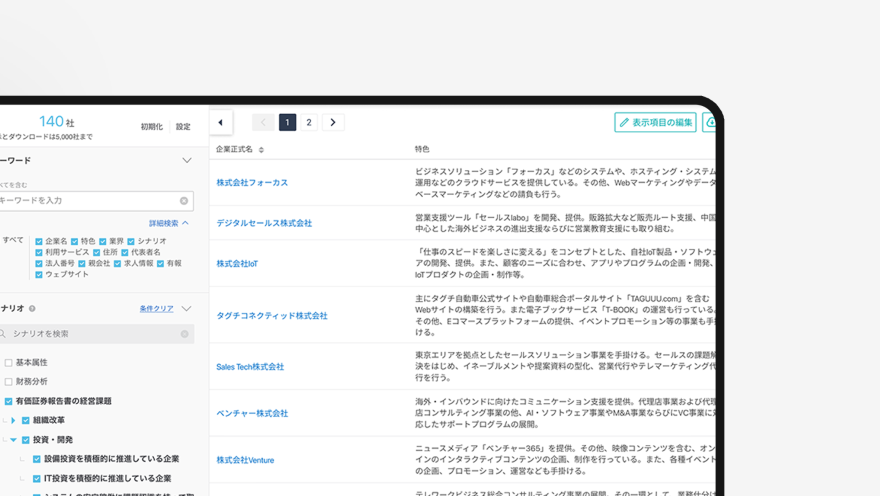Click the 特色 column header

(x=422, y=149)
